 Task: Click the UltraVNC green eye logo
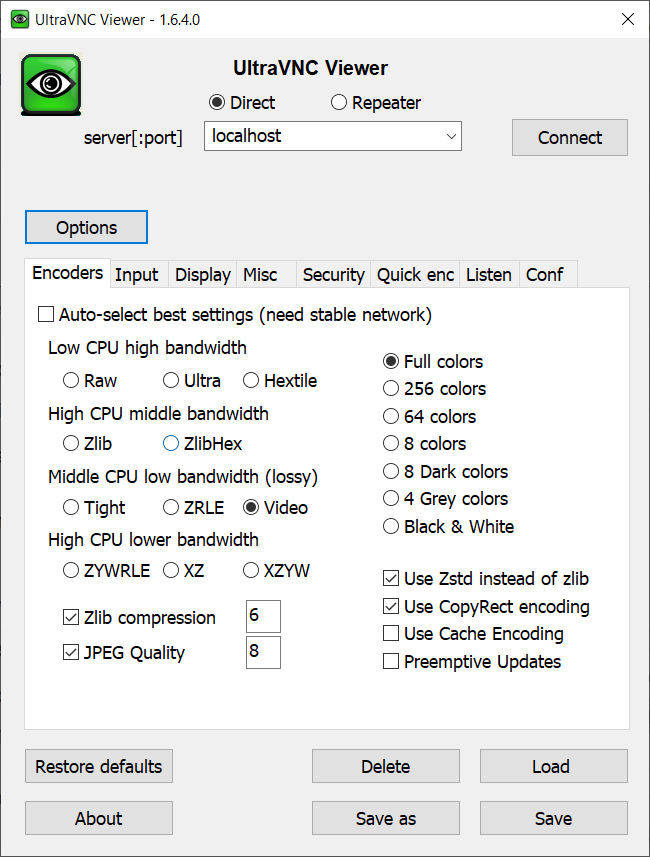(51, 85)
